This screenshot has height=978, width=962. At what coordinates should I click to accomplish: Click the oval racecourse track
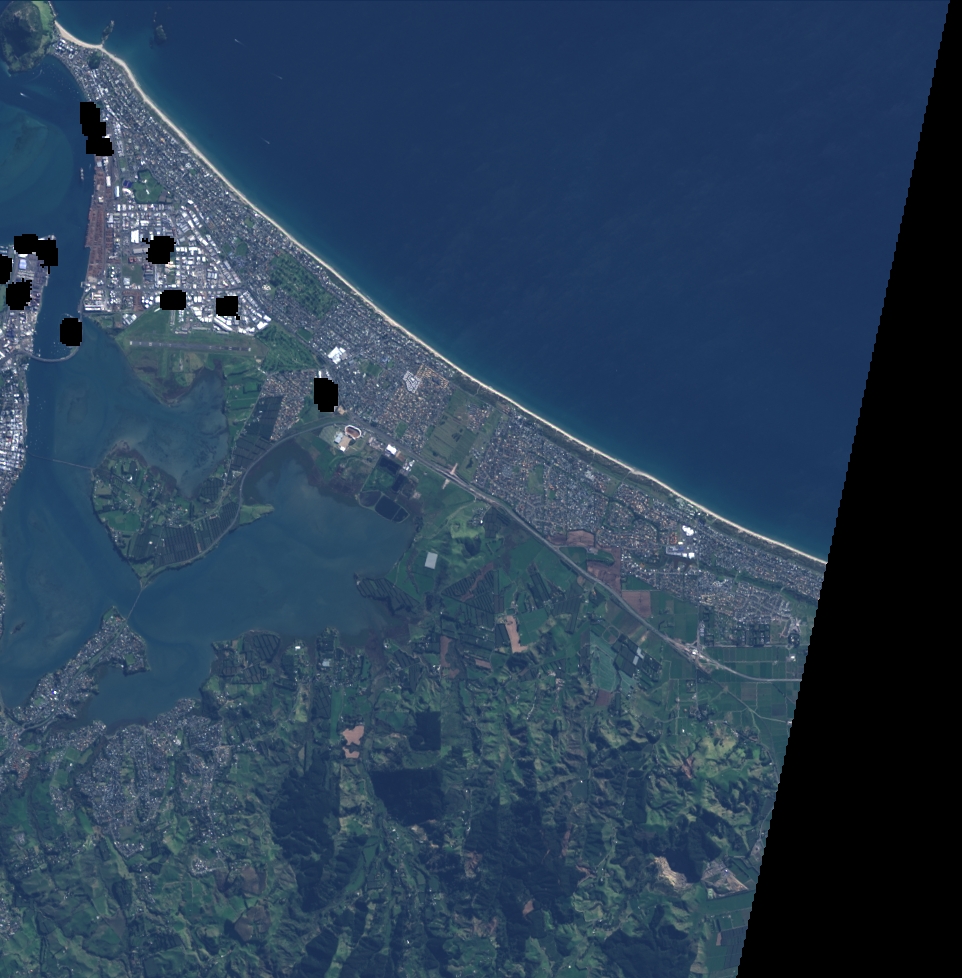[x=351, y=433]
